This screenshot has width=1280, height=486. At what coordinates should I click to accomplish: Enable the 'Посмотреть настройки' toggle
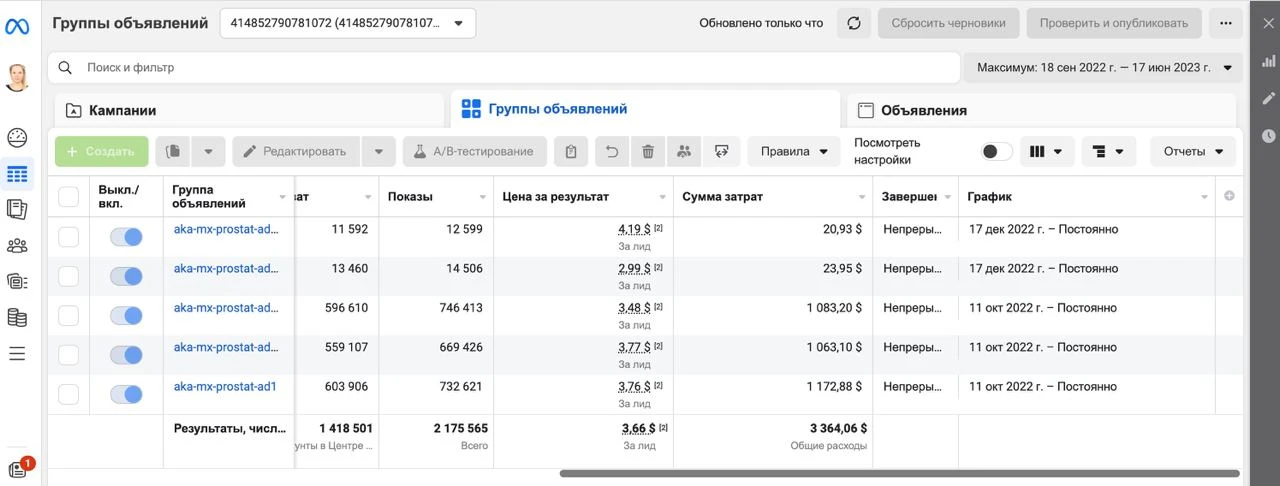pos(997,152)
